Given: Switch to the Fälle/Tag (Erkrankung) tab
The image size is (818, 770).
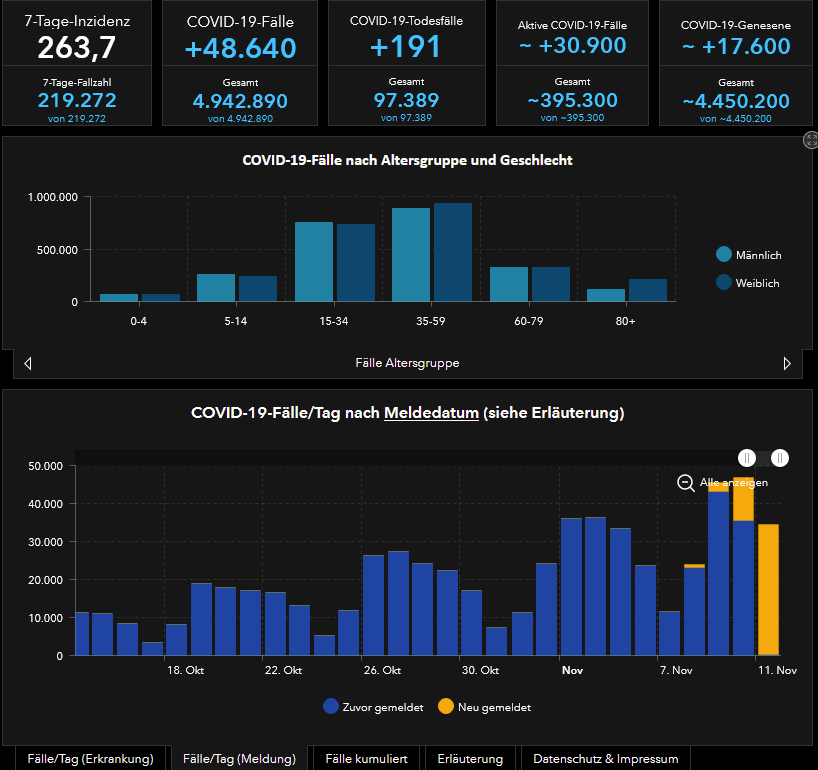Looking at the screenshot, I should click(x=90, y=758).
